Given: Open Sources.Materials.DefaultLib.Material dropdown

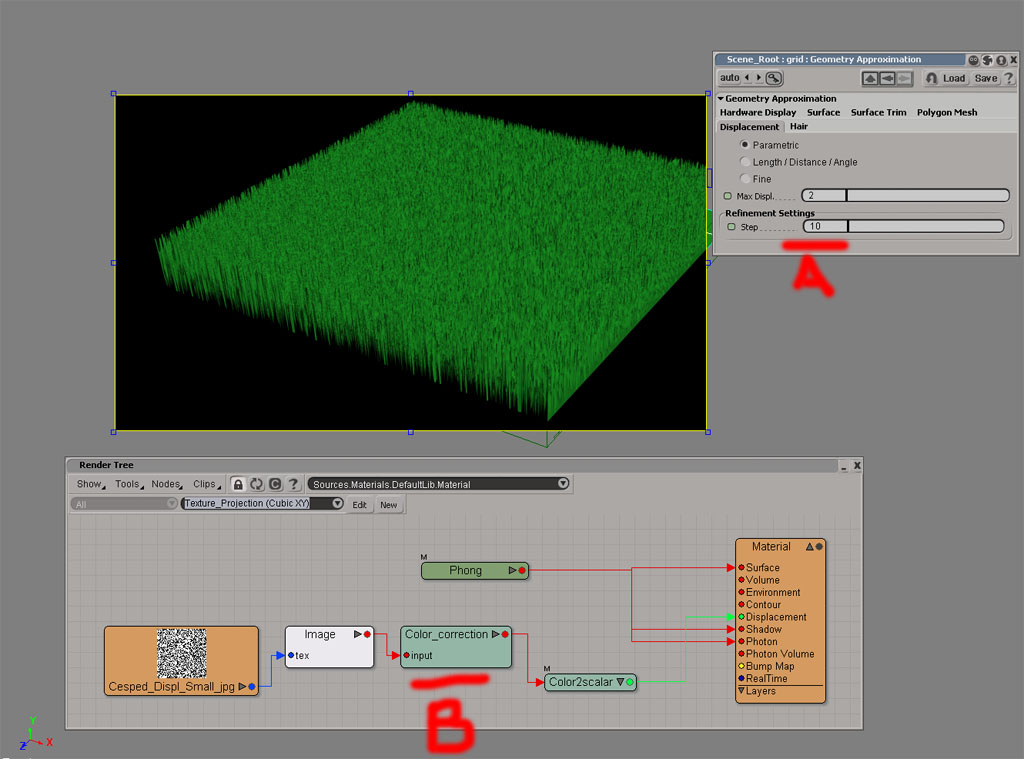Looking at the screenshot, I should 563,483.
